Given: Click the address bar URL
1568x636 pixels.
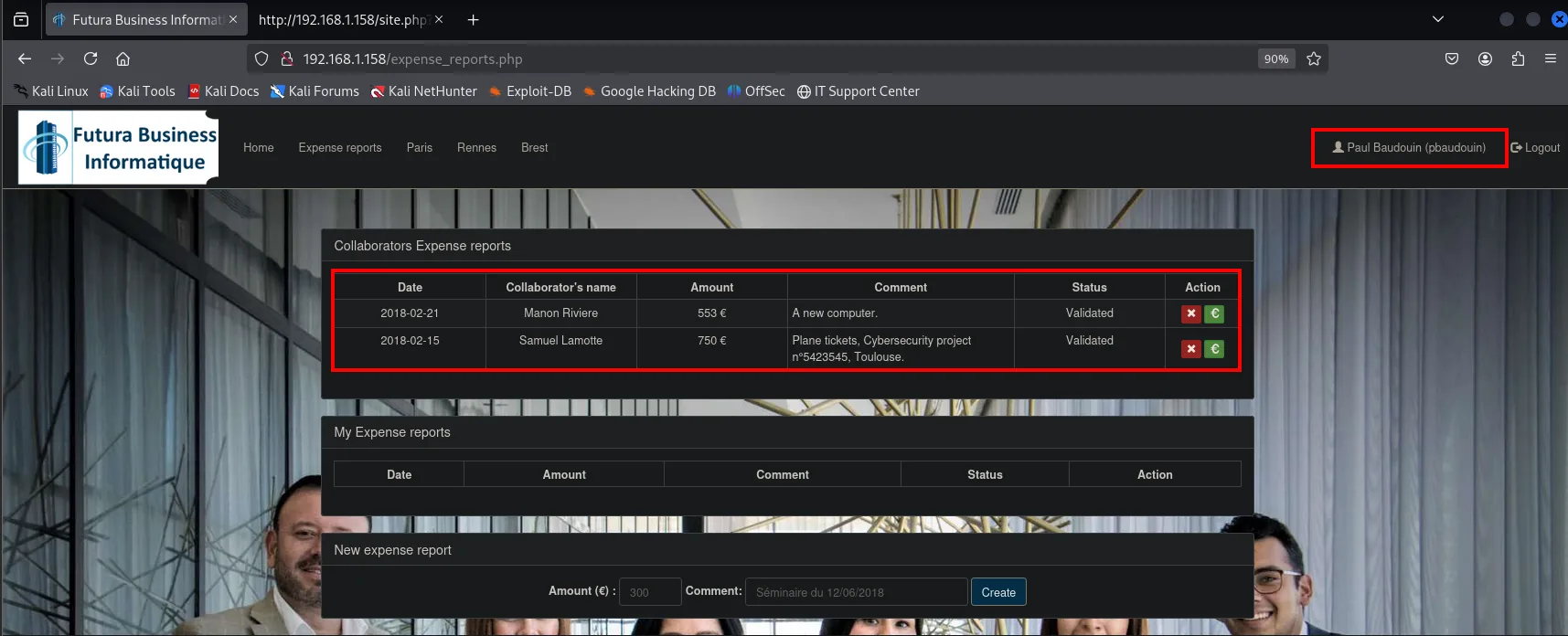Looking at the screenshot, I should pyautogui.click(x=413, y=58).
